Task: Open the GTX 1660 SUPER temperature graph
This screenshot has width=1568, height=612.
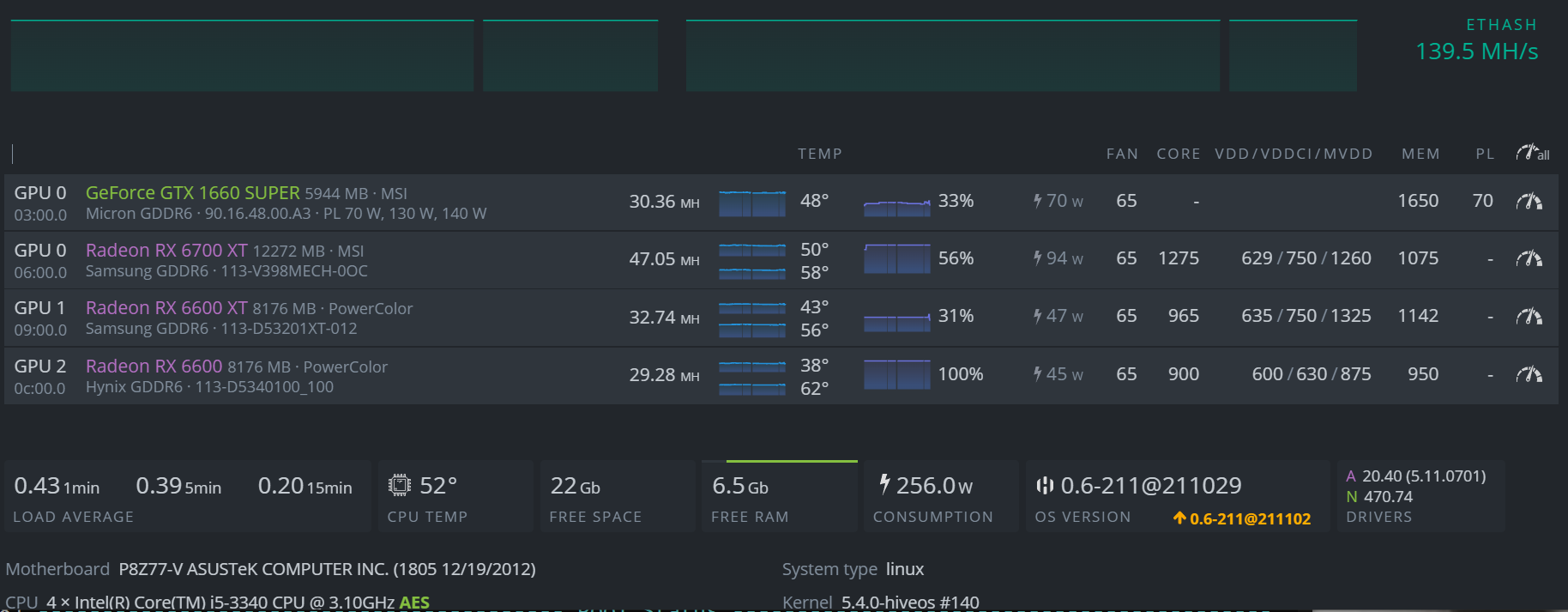Action: coord(752,203)
